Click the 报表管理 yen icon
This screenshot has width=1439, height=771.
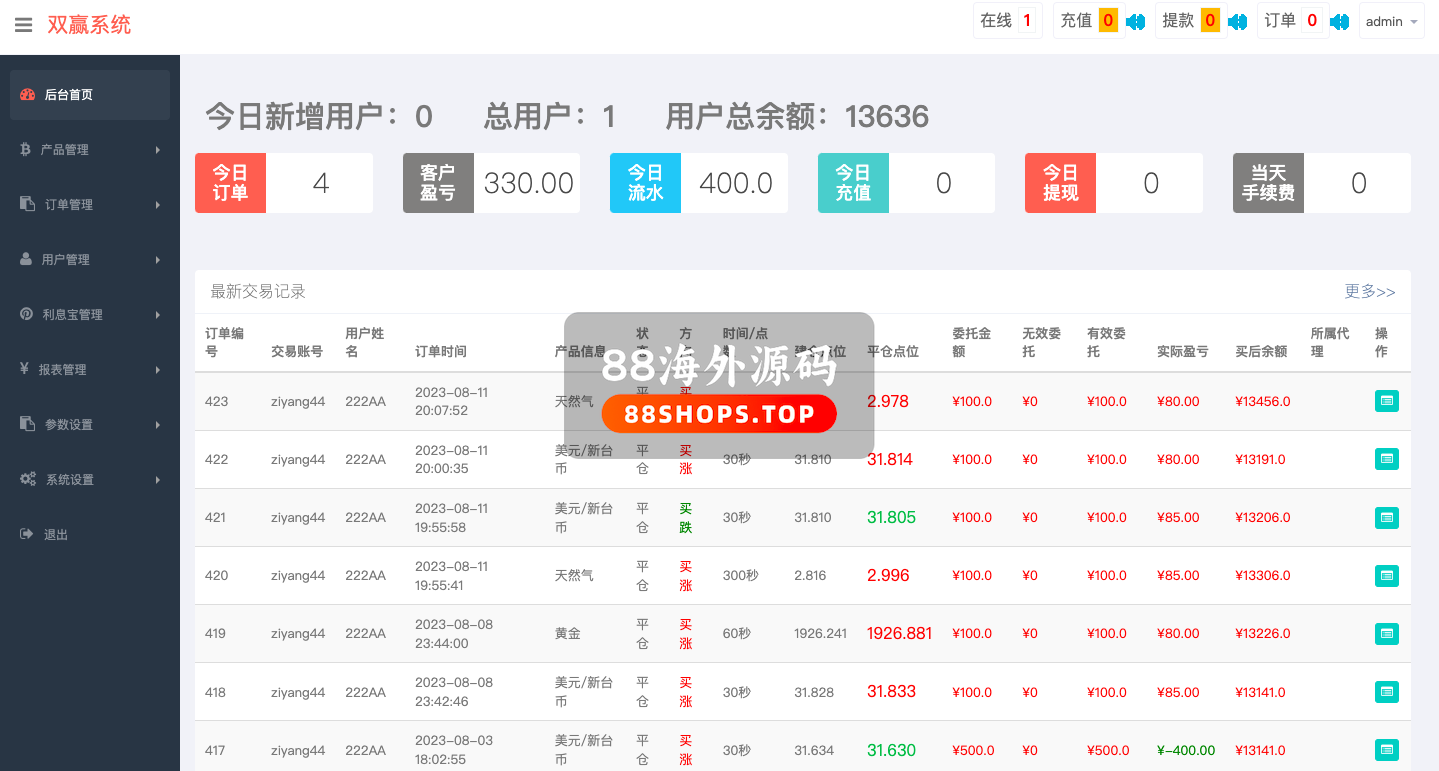click(x=24, y=369)
